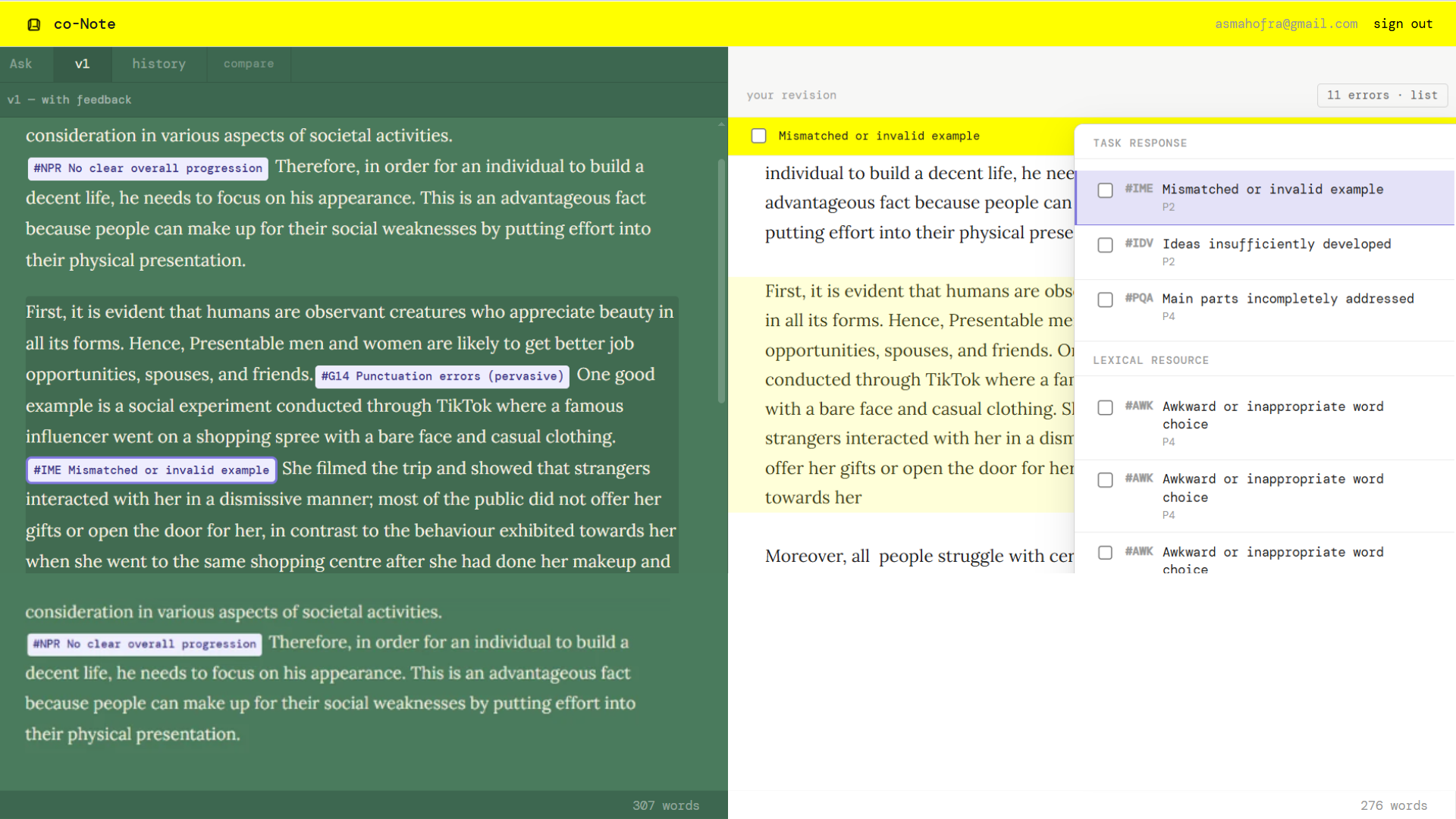Image resolution: width=1456 pixels, height=819 pixels.
Task: Click the LEXICAL RESOURCE section heading
Action: tap(1150, 361)
